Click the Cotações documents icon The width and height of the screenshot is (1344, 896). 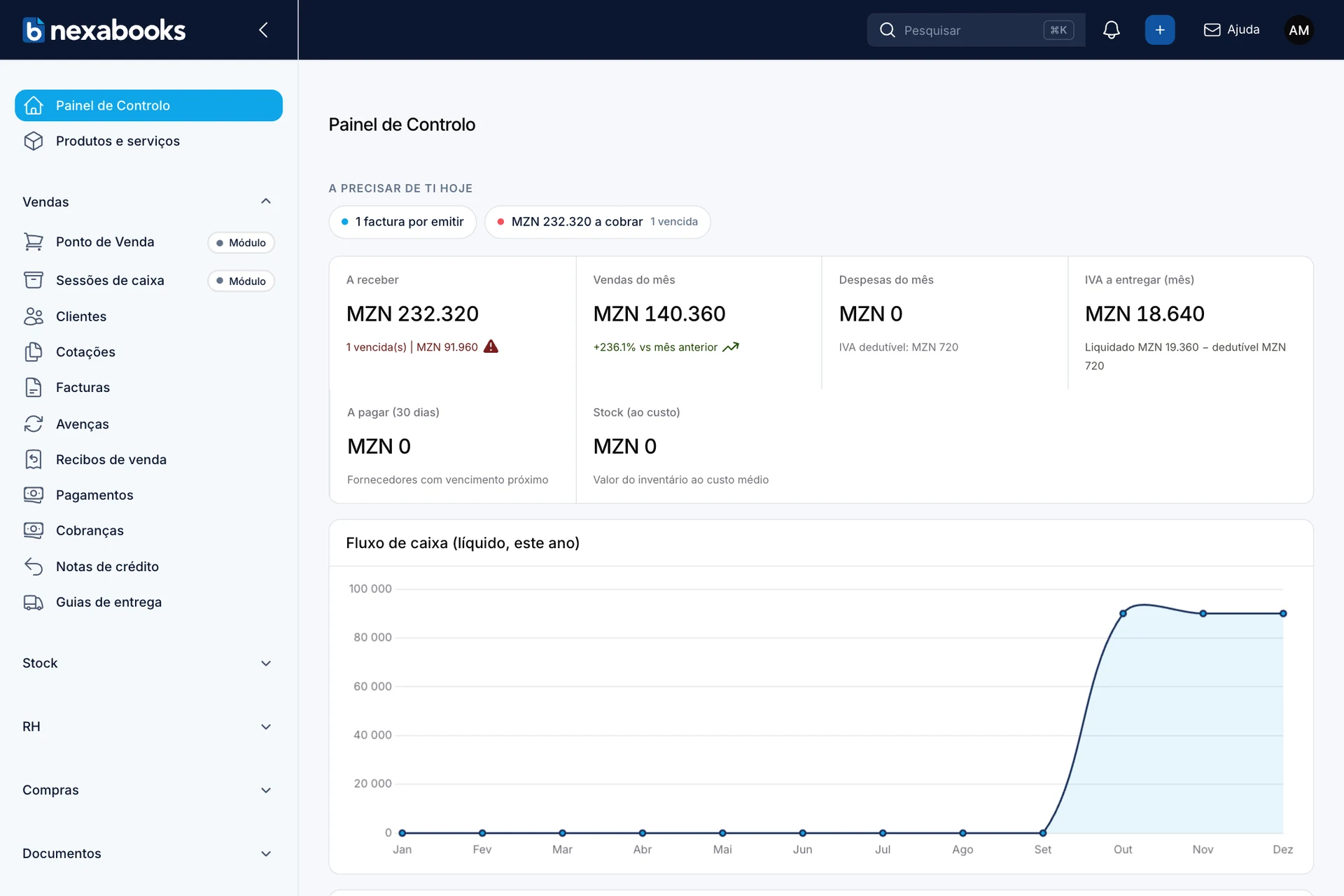(34, 352)
